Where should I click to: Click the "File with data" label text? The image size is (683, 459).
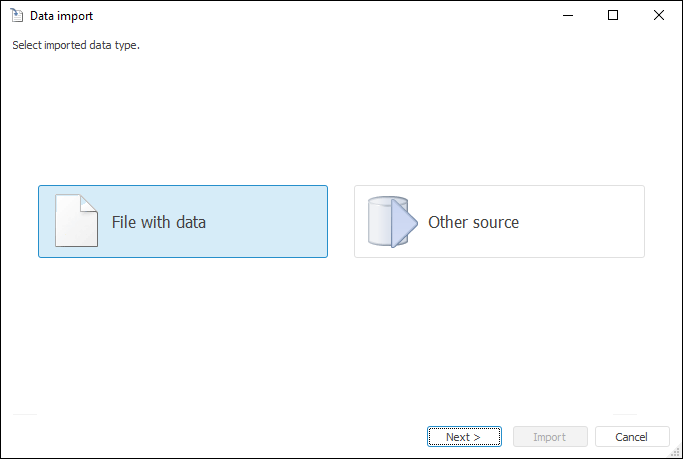(159, 222)
